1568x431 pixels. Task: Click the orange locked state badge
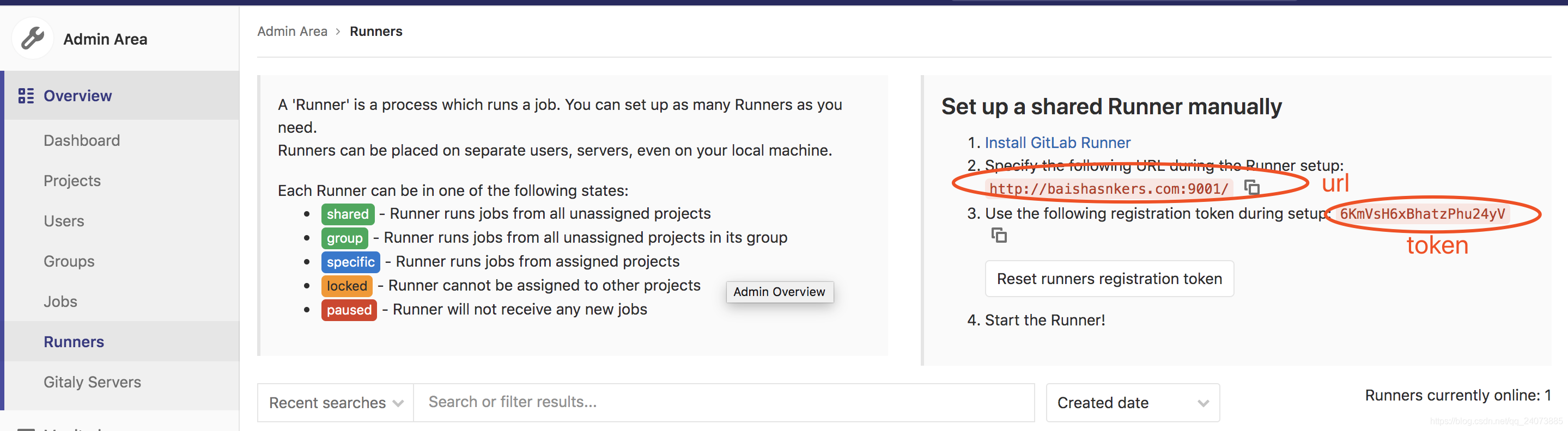(x=347, y=286)
